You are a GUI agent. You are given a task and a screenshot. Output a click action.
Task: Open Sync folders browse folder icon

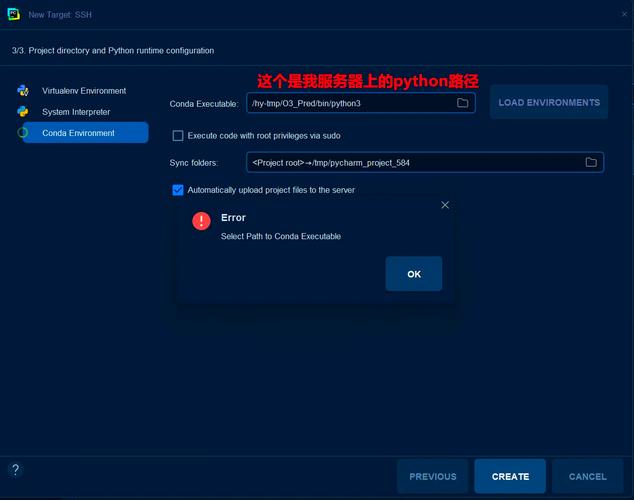(591, 162)
